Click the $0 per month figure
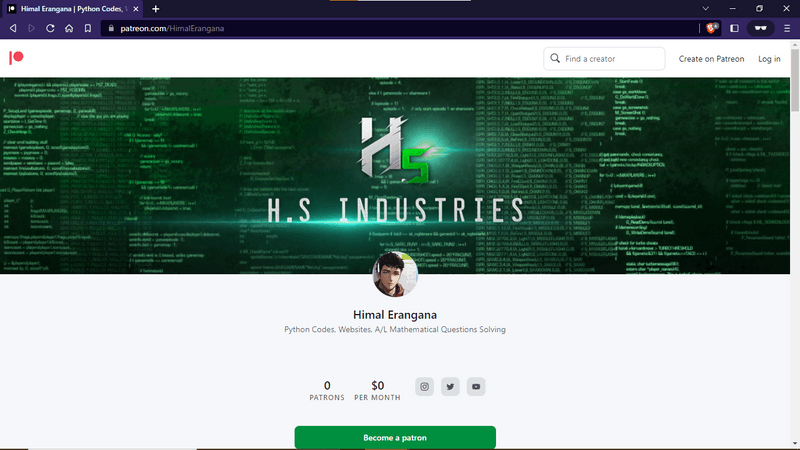The image size is (800, 450). (x=378, y=390)
